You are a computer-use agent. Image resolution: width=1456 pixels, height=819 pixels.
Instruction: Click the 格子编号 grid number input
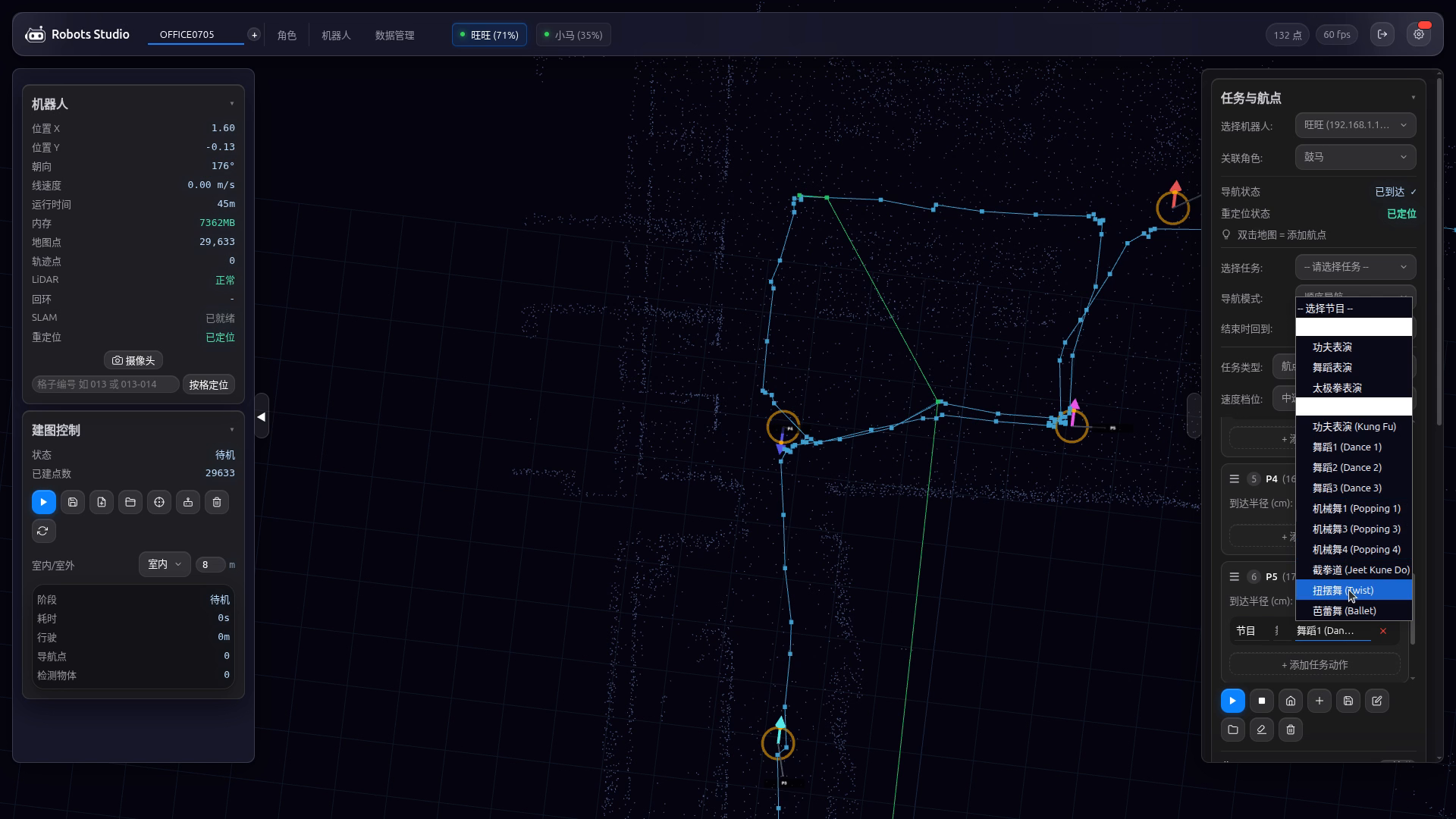tap(105, 384)
